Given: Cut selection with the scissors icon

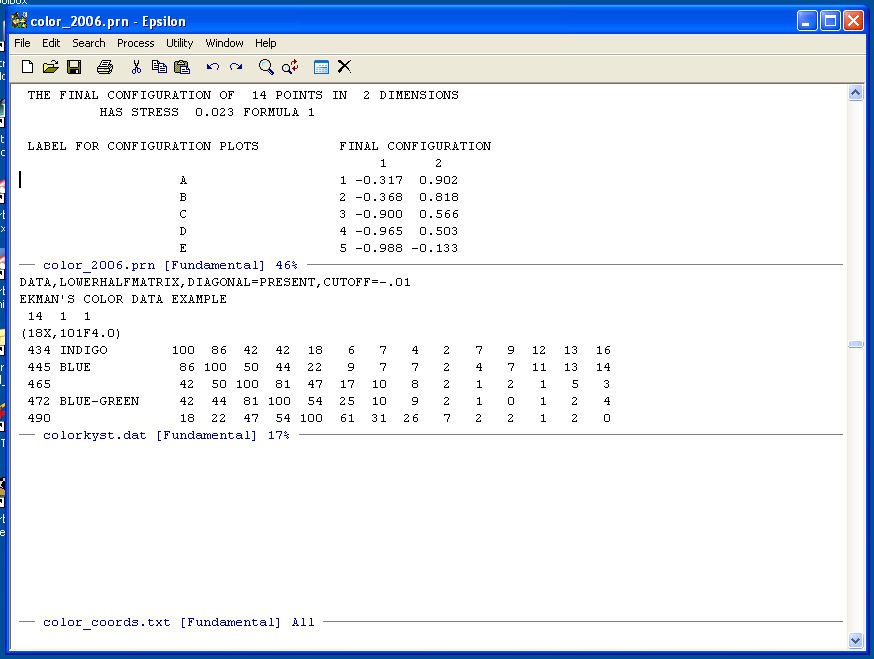Looking at the screenshot, I should tap(136, 67).
